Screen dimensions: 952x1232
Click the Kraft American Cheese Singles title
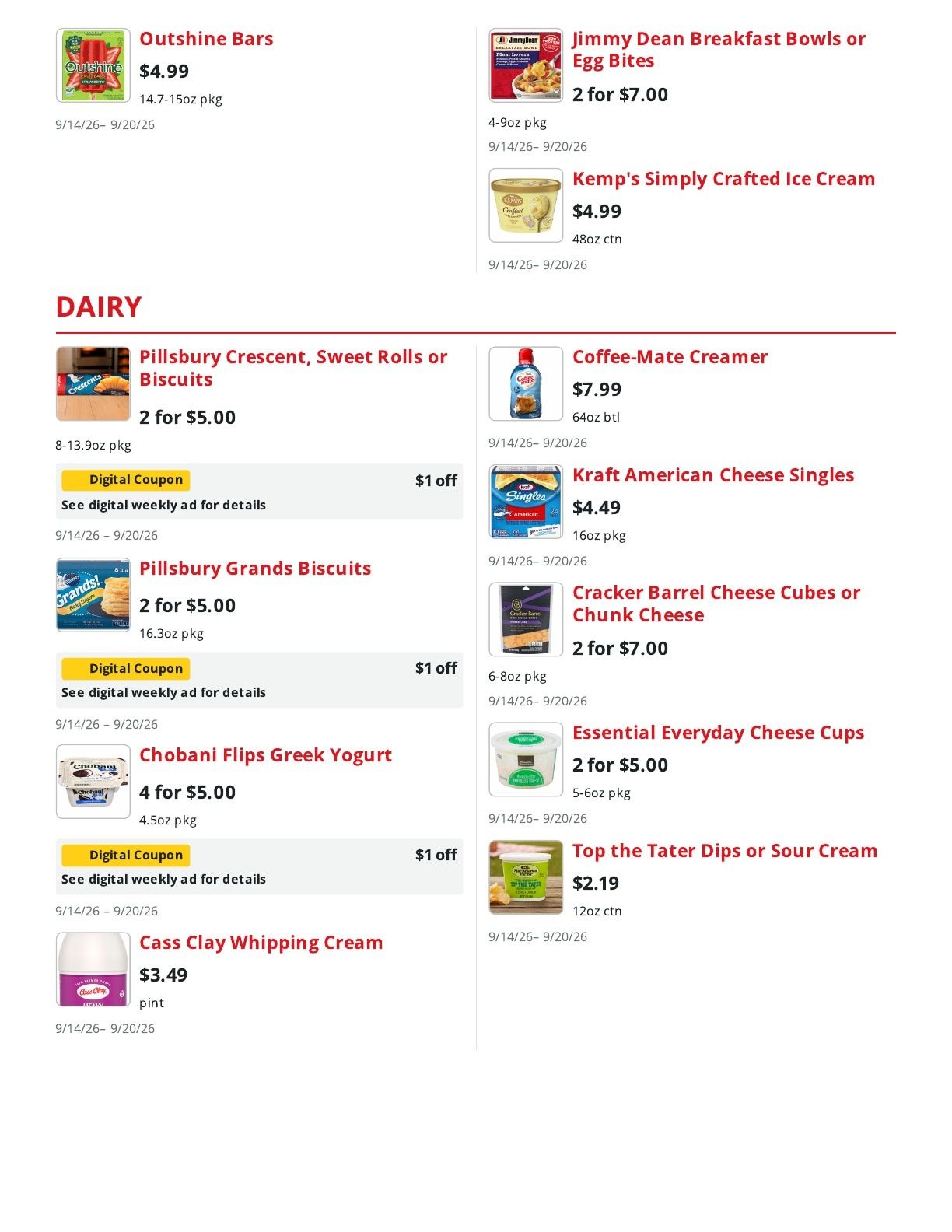(713, 475)
